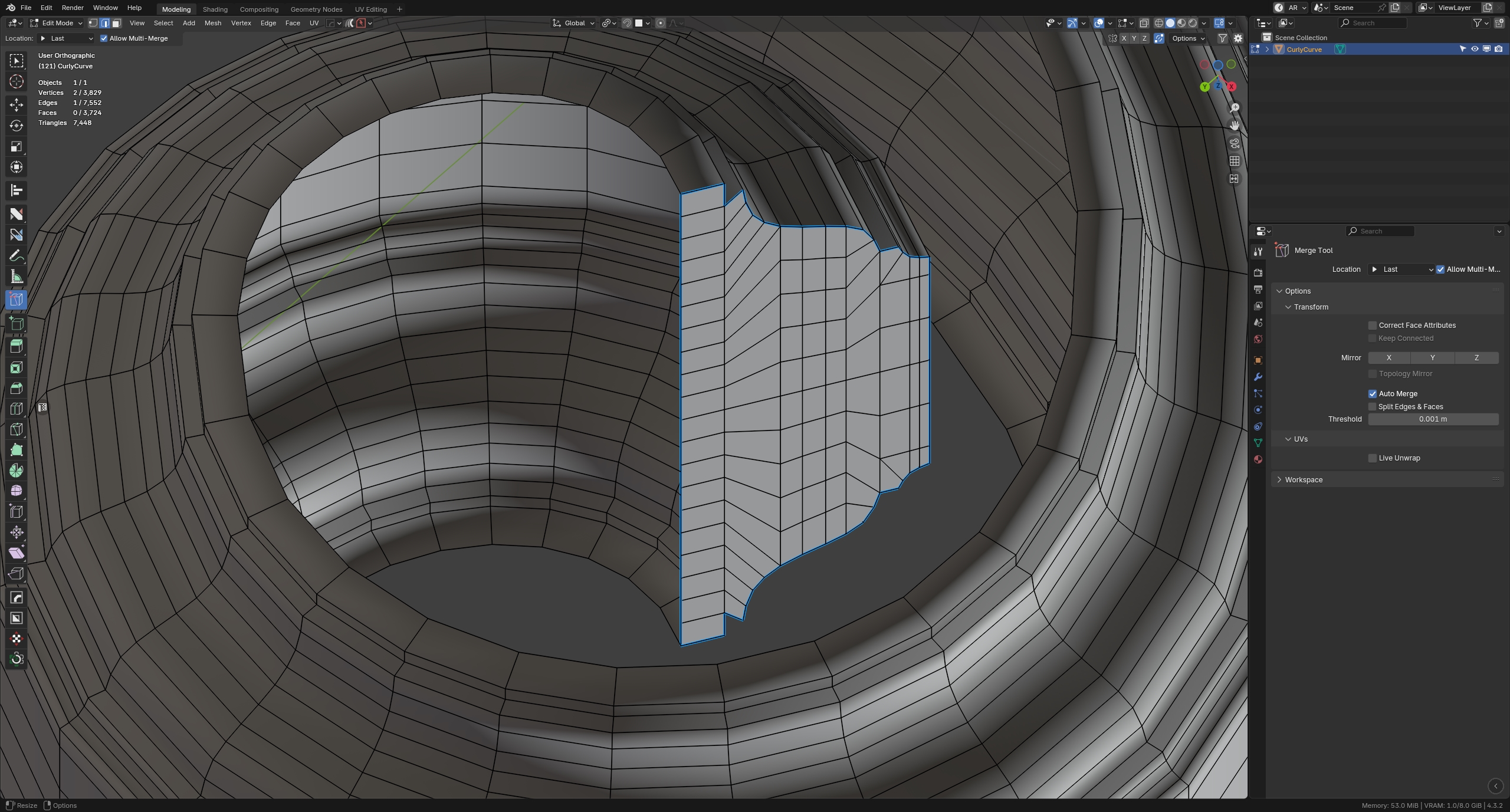Open the Global transform orientation dropdown
This screenshot has height=812, width=1510.
574,23
